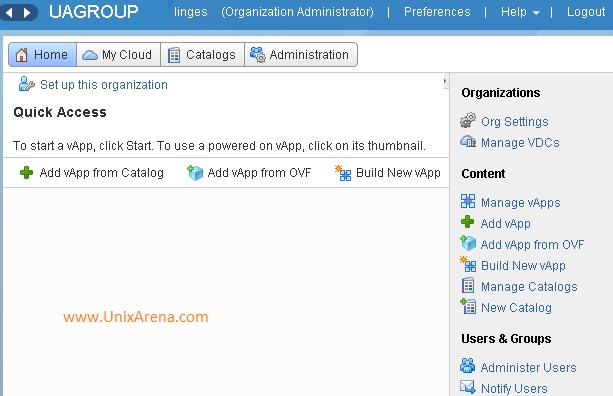The width and height of the screenshot is (613, 396).
Task: Click the Notify Users envelope icon
Action: click(468, 387)
